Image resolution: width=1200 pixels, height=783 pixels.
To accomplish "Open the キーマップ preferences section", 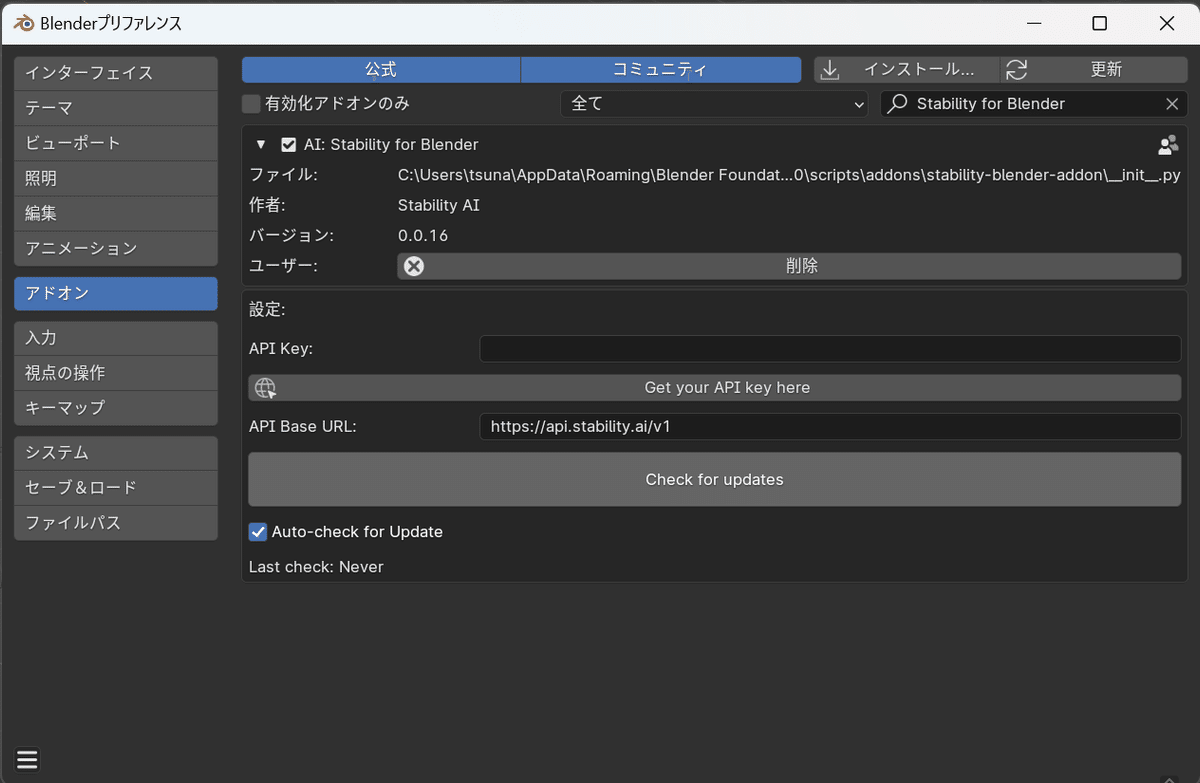I will point(115,408).
